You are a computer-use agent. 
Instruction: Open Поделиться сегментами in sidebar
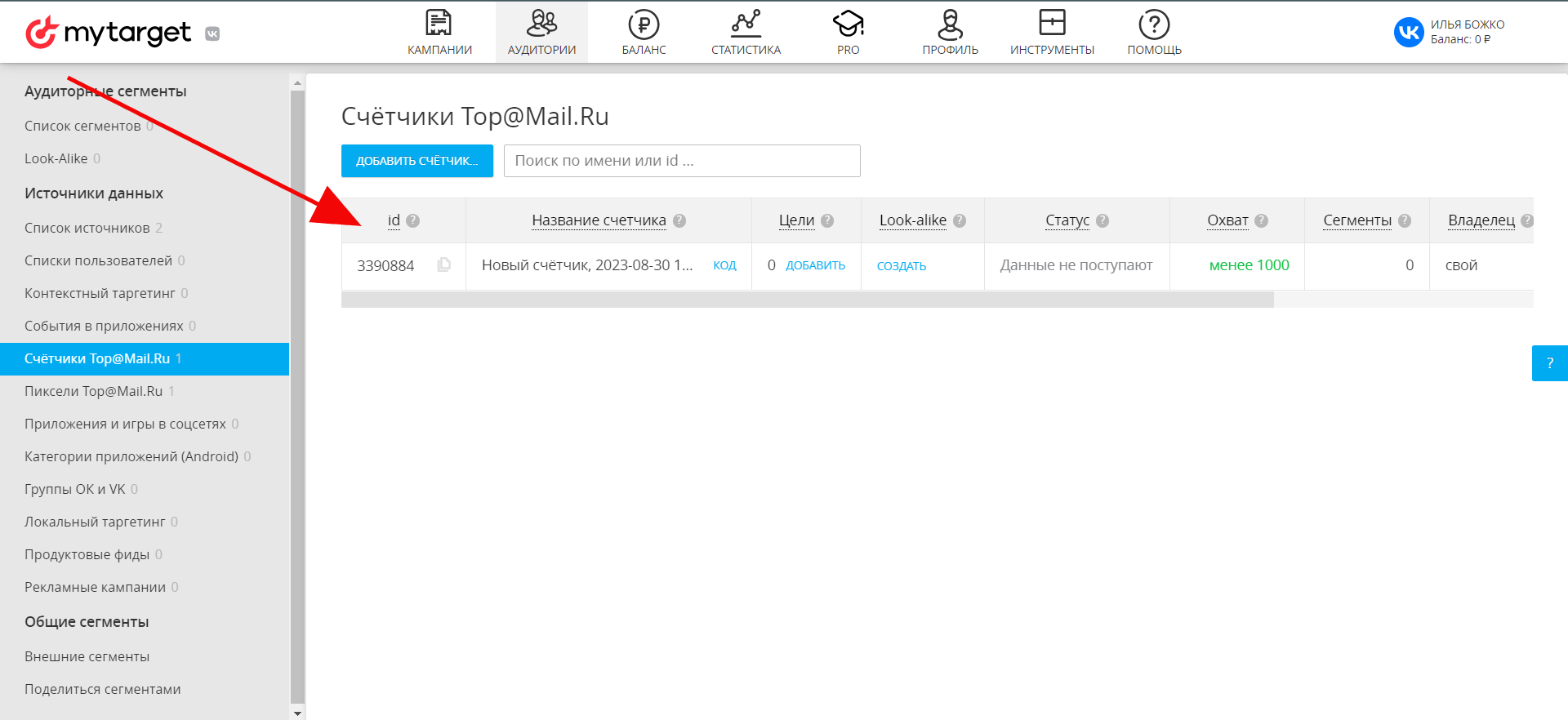pos(103,689)
